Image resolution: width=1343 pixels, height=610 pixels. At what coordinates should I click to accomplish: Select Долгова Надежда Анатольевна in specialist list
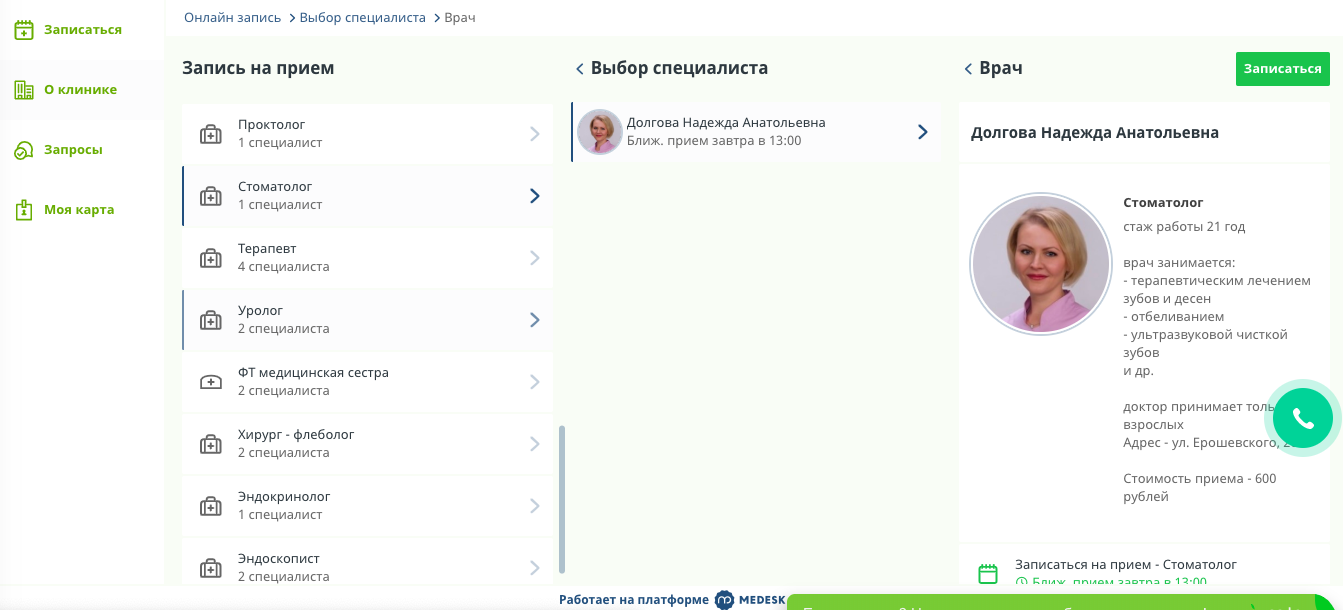[x=756, y=132]
